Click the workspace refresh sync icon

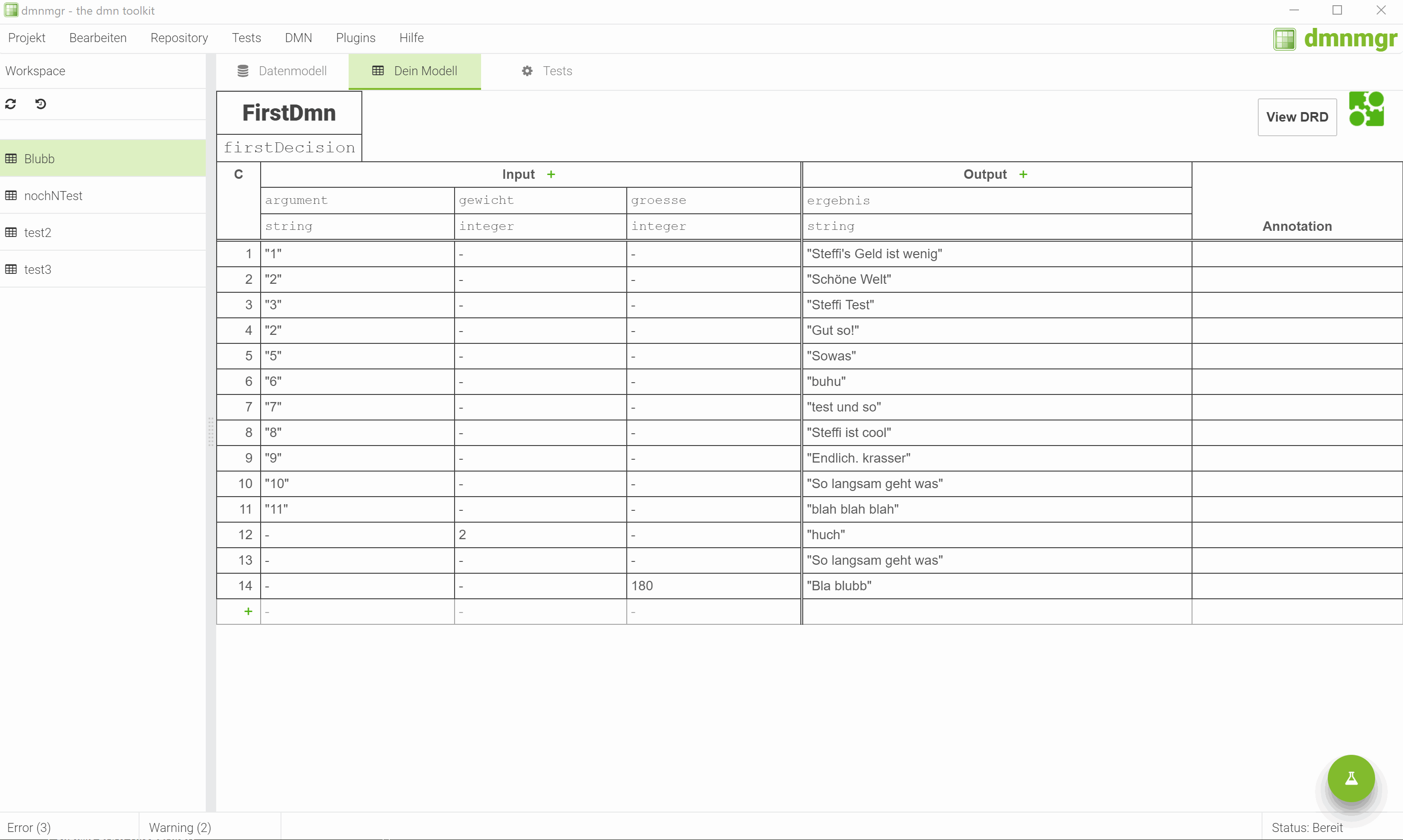pos(10,104)
